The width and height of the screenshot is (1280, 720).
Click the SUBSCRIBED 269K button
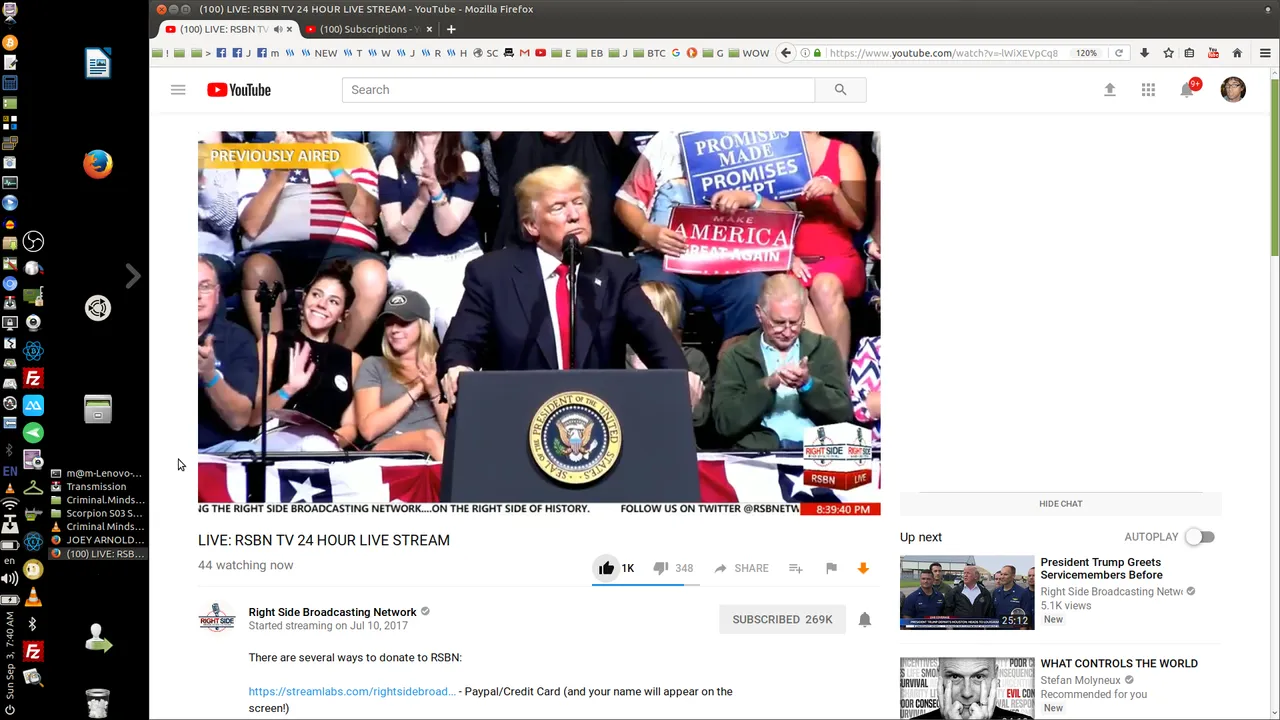pos(782,620)
